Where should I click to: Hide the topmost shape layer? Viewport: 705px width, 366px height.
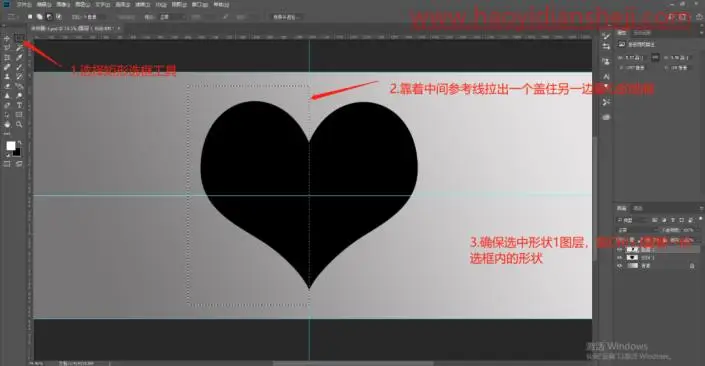click(620, 250)
